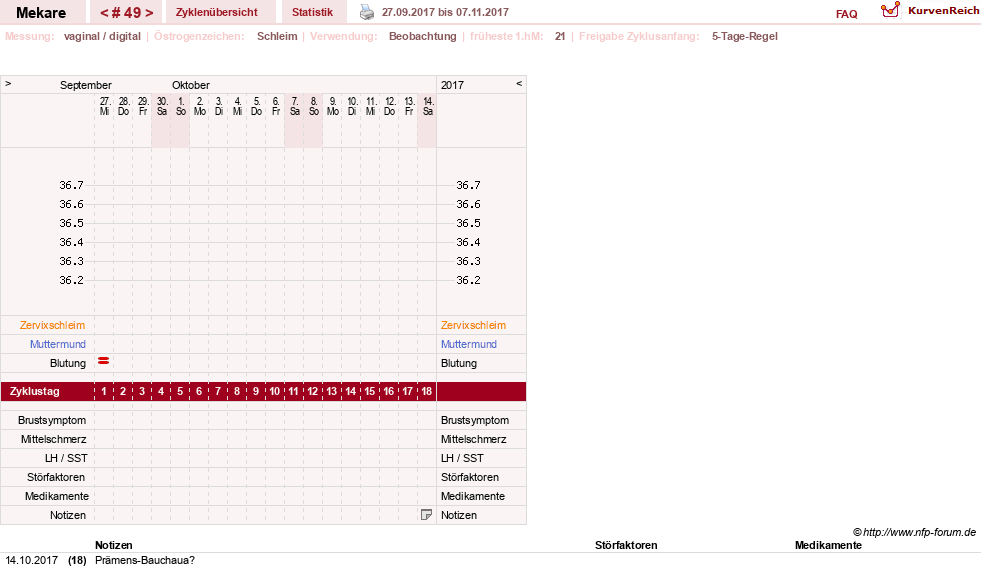Click the cycle number '< # 49 >' tab
The width and height of the screenshot is (981, 584).
[126, 13]
